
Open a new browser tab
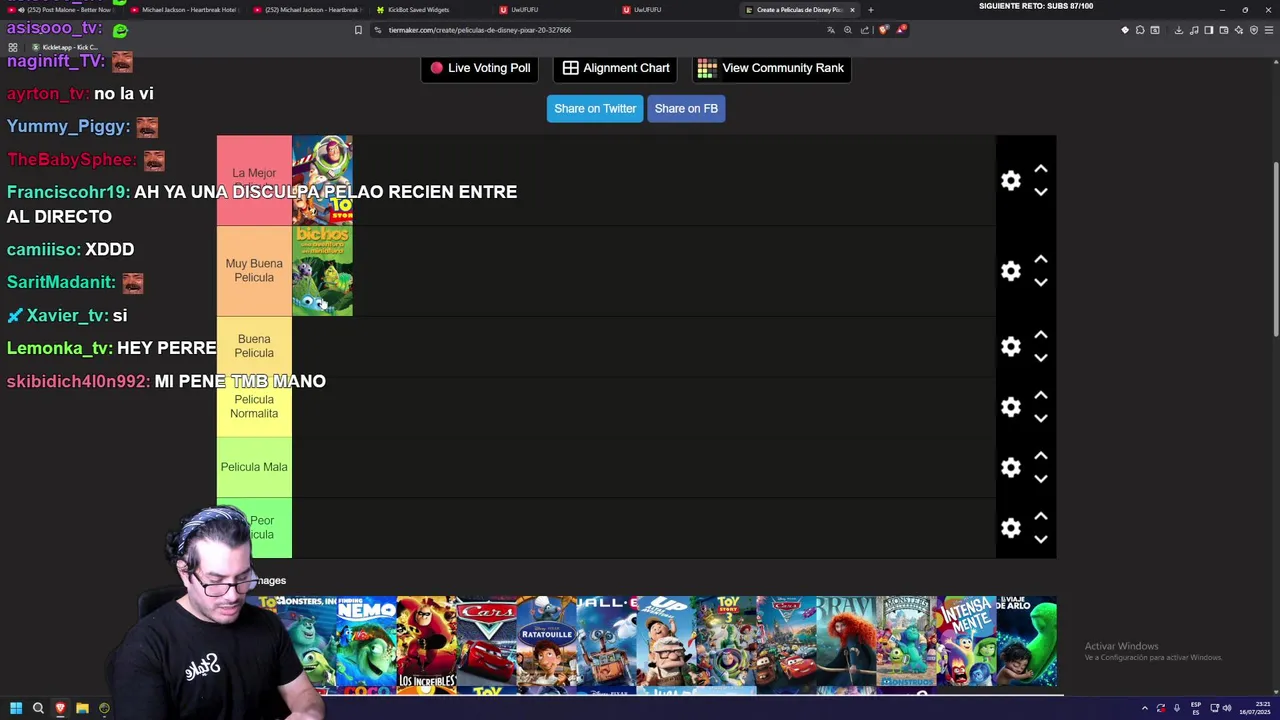[x=870, y=10]
